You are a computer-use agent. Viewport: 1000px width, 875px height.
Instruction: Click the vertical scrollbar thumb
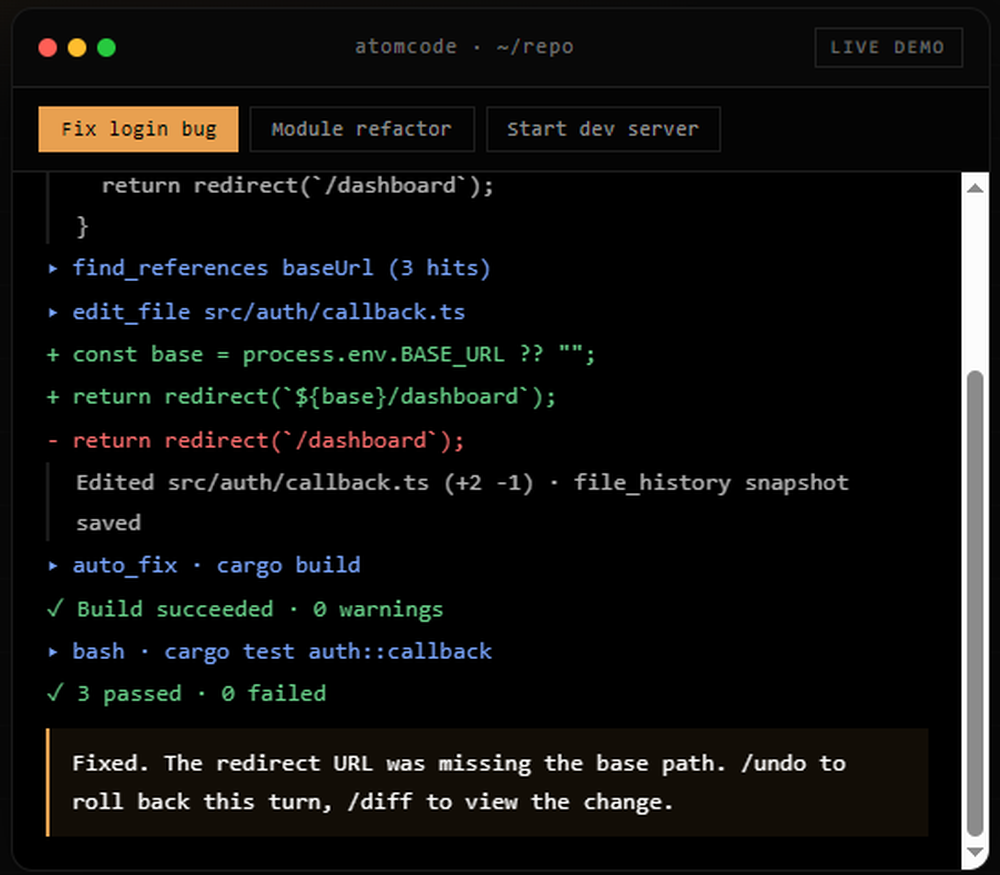tap(974, 603)
